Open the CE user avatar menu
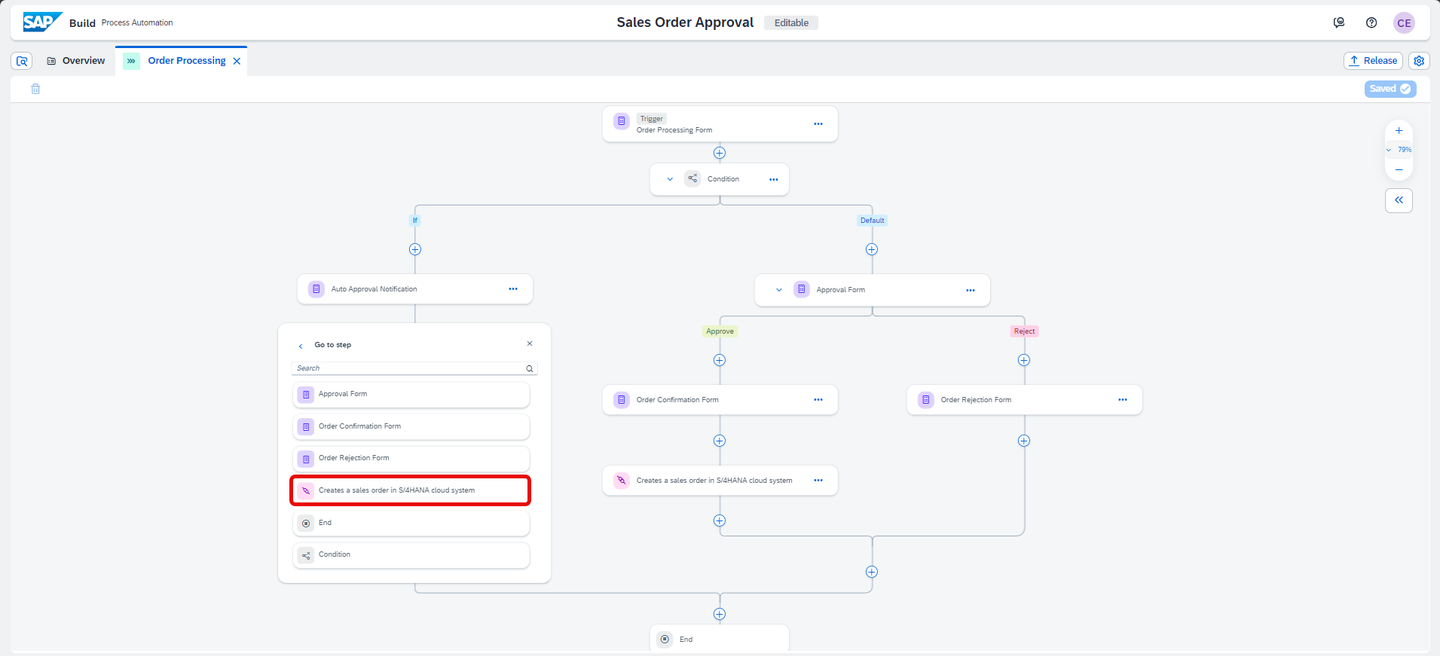 pos(1404,22)
